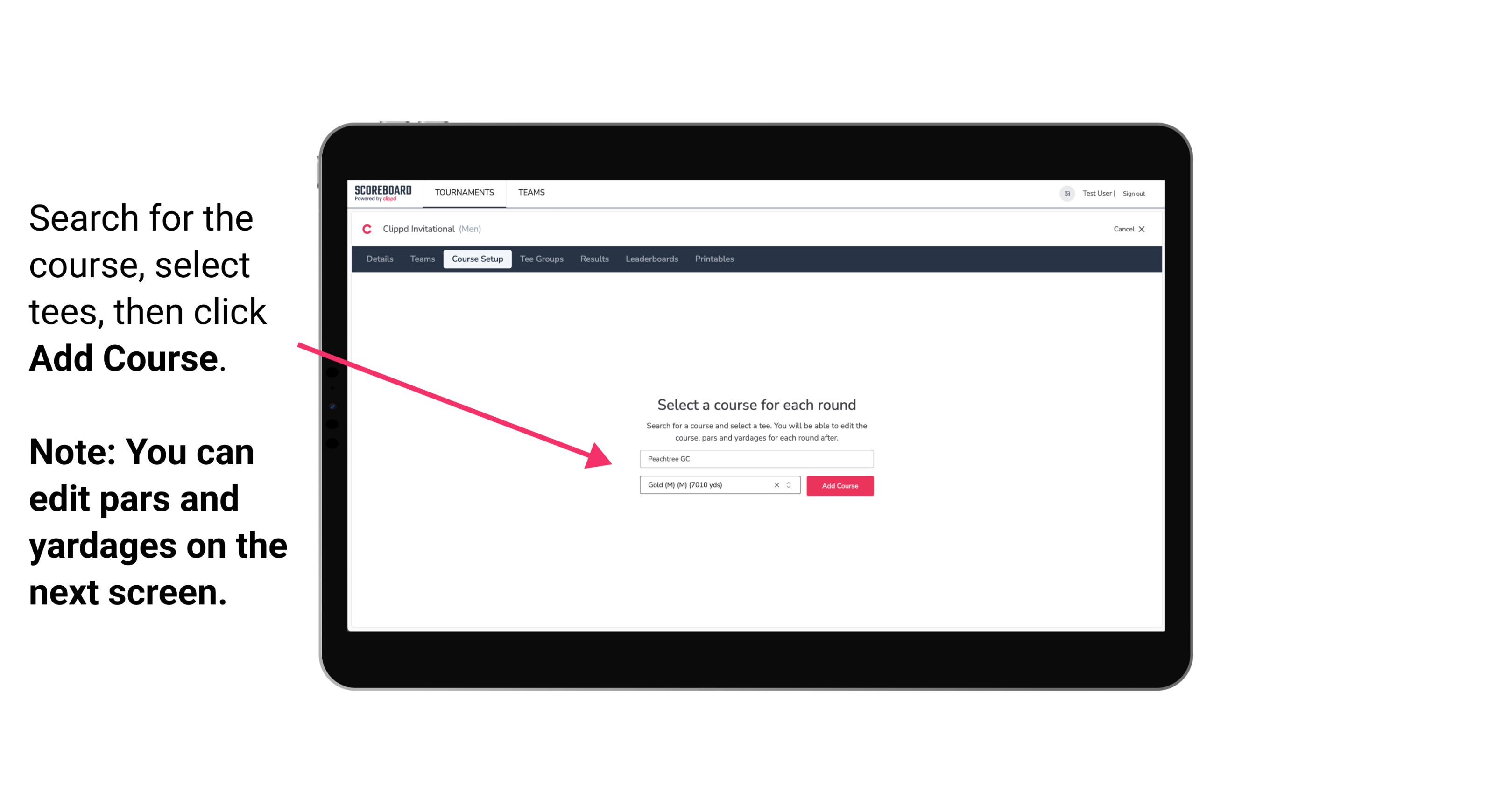This screenshot has height=812, width=1510.
Task: Click the Sign out link
Action: pyautogui.click(x=1134, y=193)
